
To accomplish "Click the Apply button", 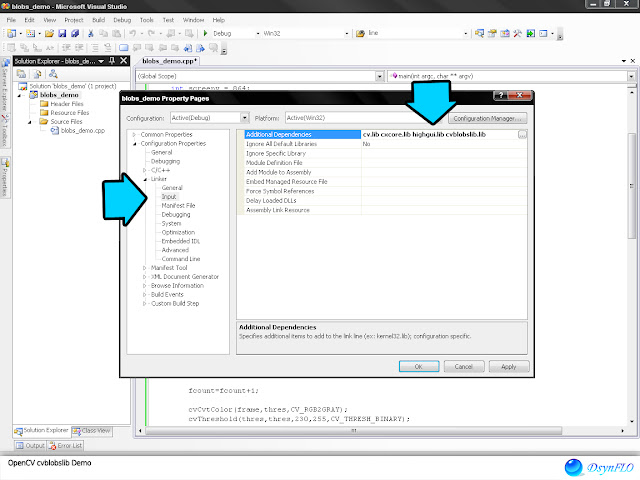I will coord(509,367).
